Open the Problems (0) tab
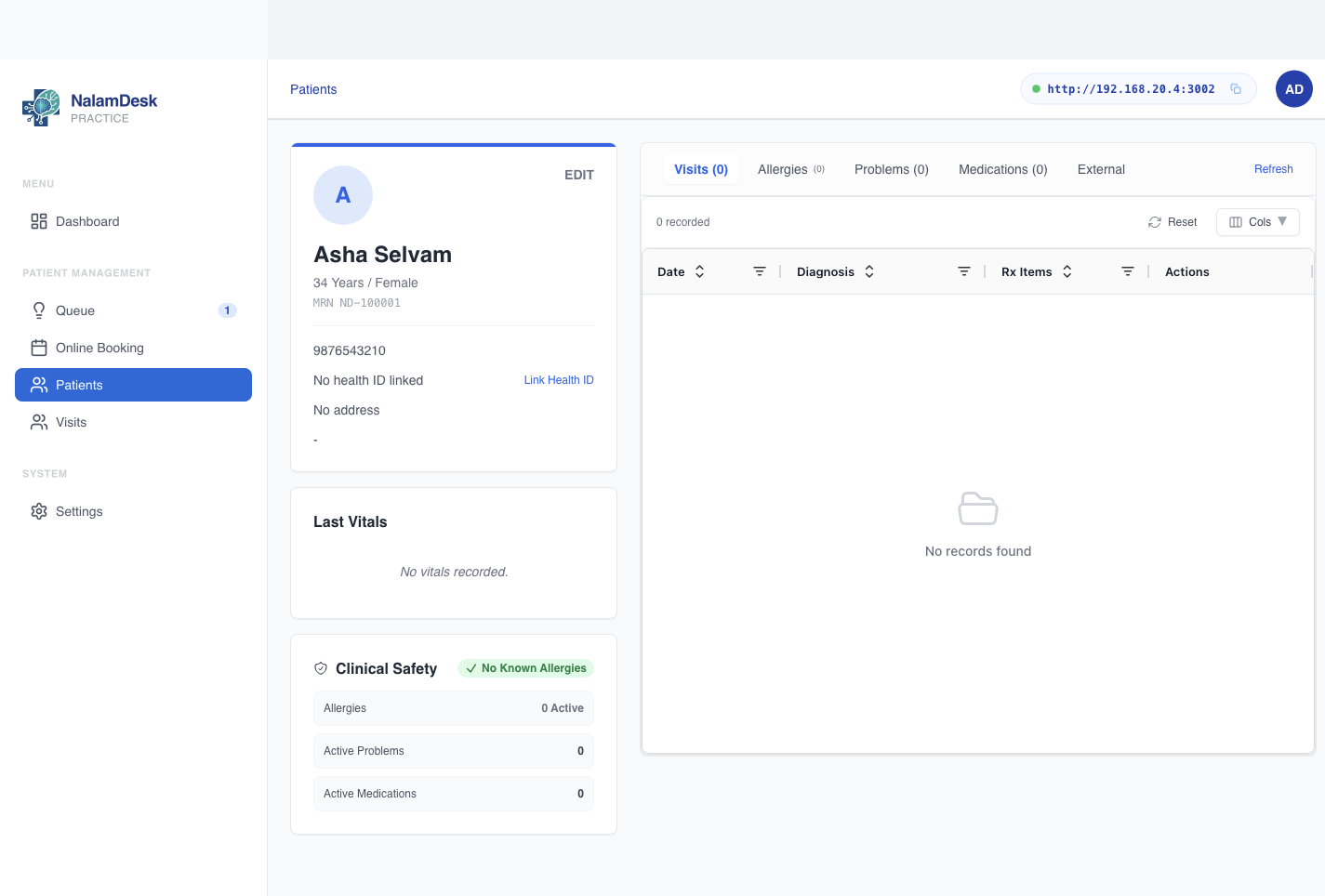This screenshot has width=1325, height=896. 892,169
